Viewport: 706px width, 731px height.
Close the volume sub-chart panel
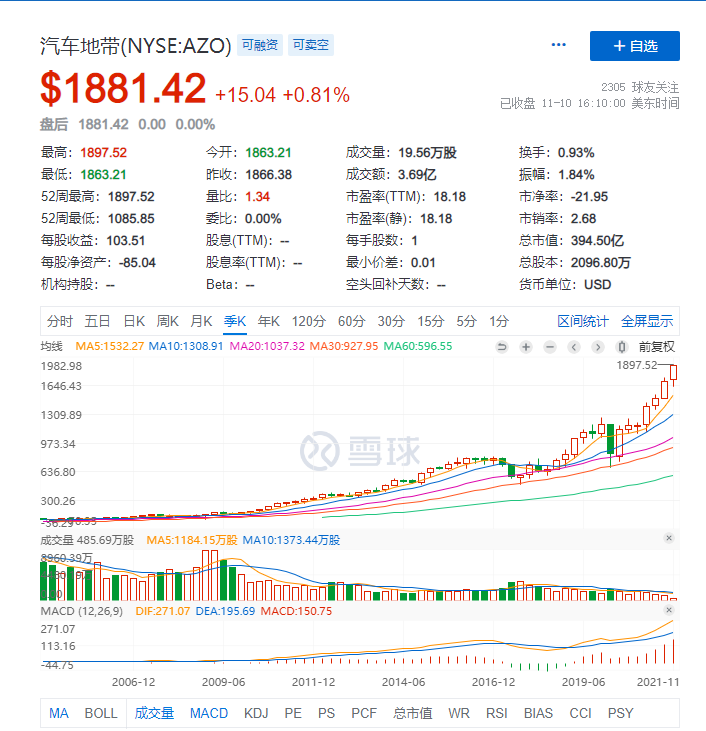(x=668, y=539)
